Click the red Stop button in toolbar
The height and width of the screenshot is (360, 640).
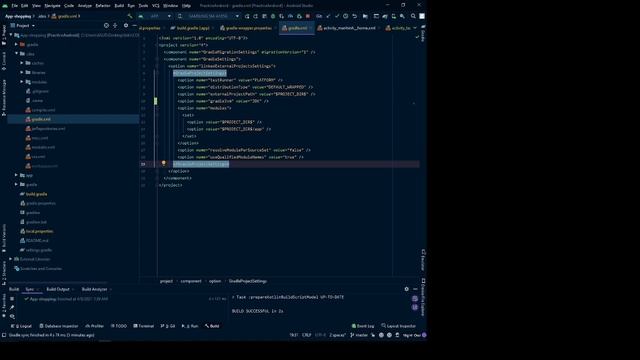point(308,16)
